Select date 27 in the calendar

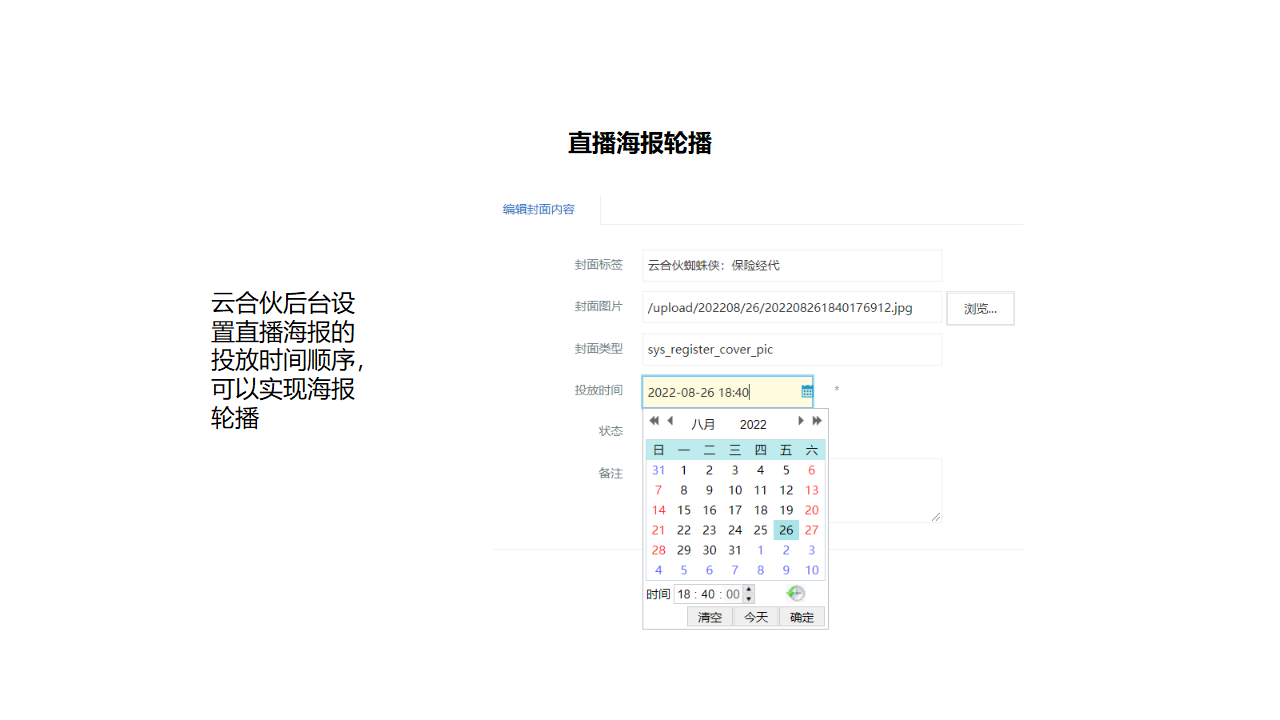click(812, 530)
